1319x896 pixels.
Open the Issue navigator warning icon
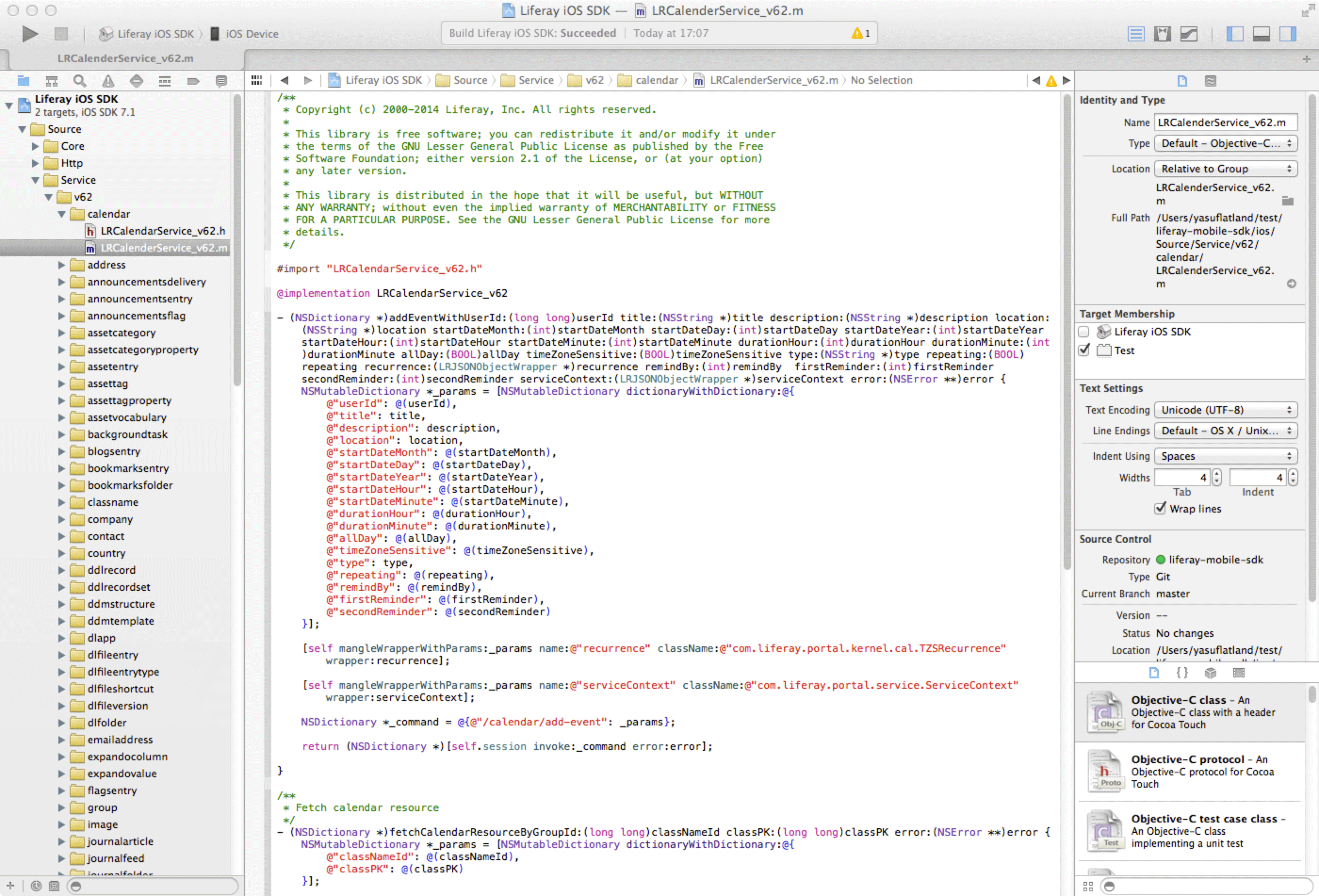coord(108,81)
